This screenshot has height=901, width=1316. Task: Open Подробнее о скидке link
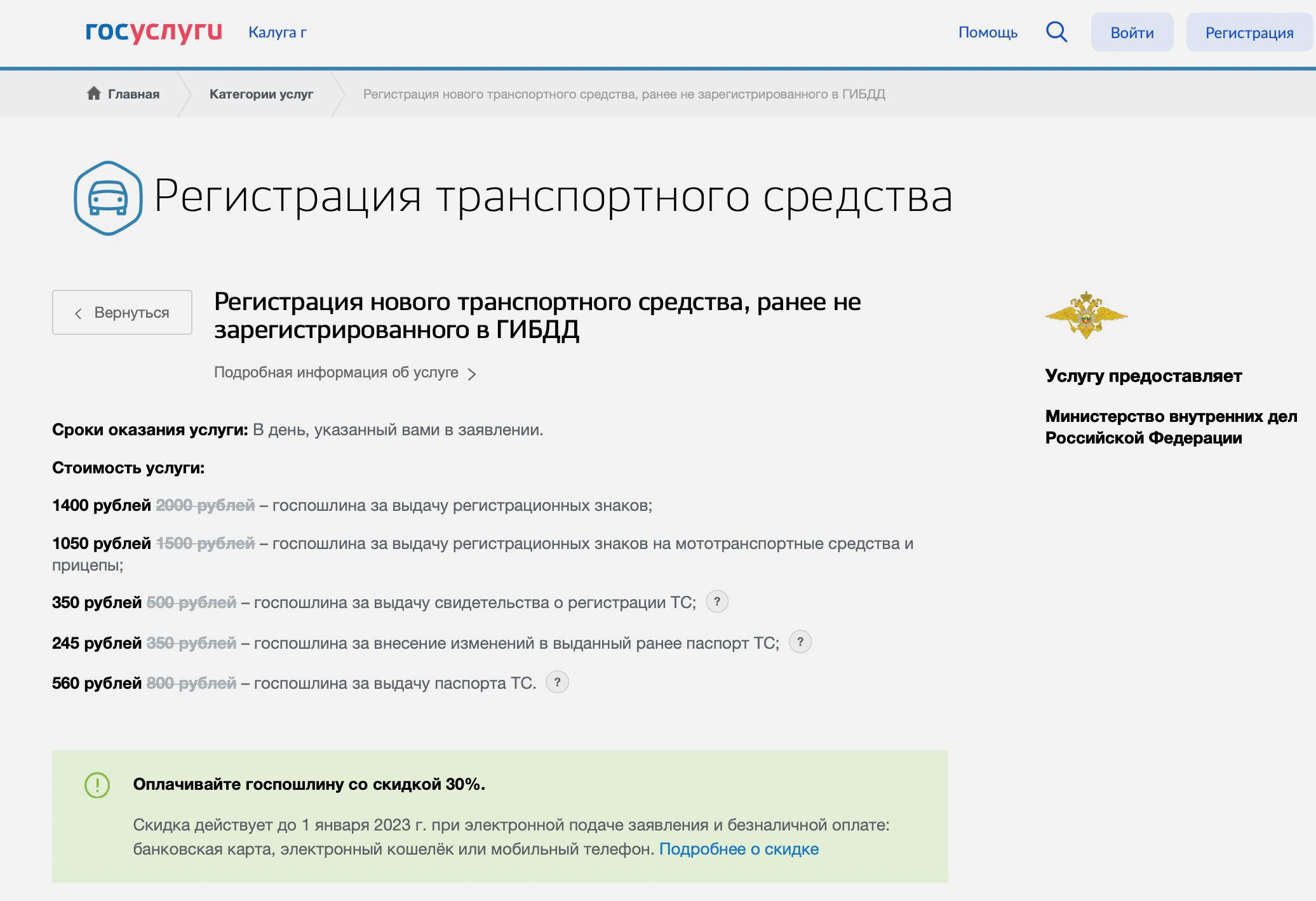tap(739, 849)
